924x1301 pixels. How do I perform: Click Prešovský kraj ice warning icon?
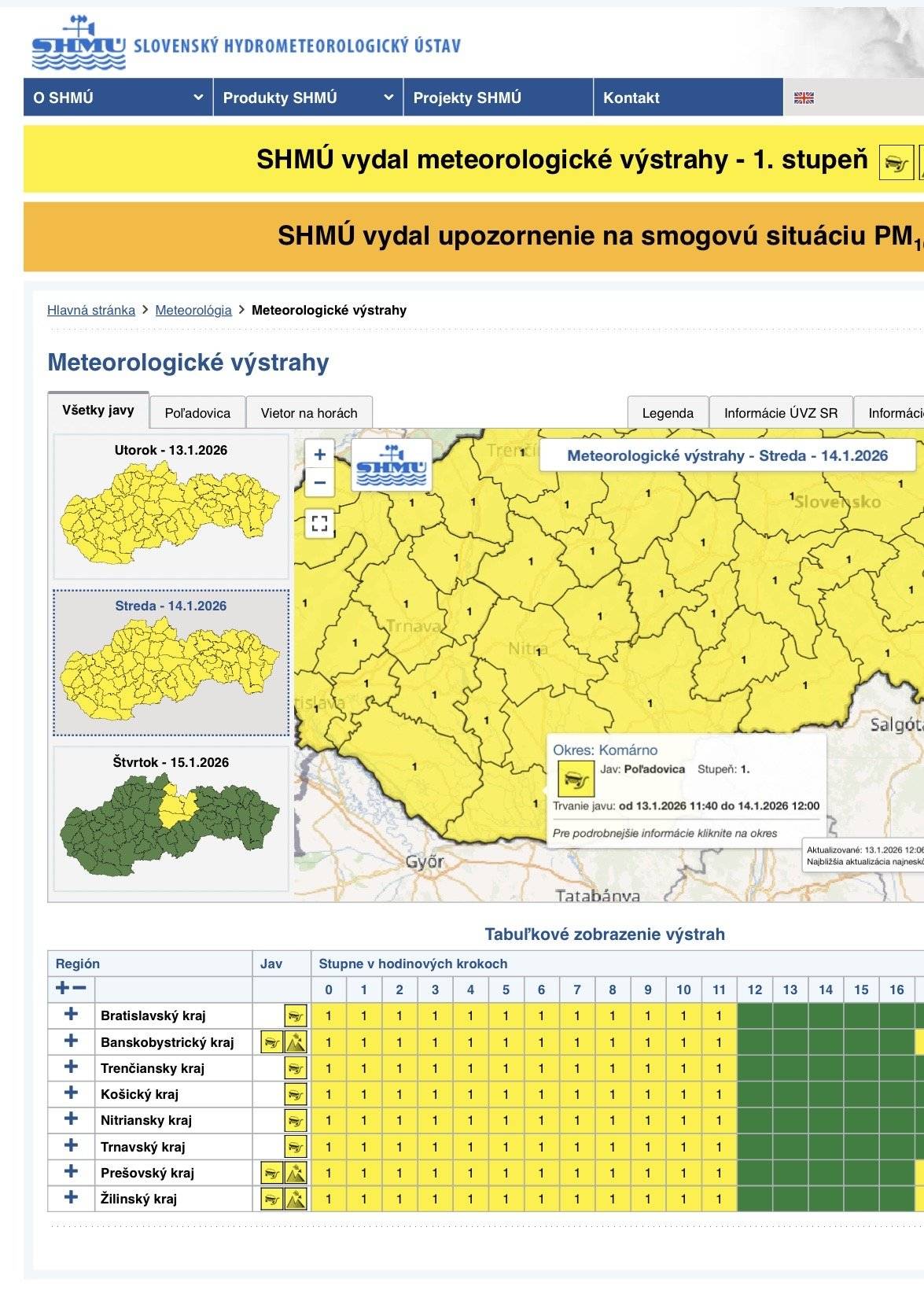[x=272, y=1173]
